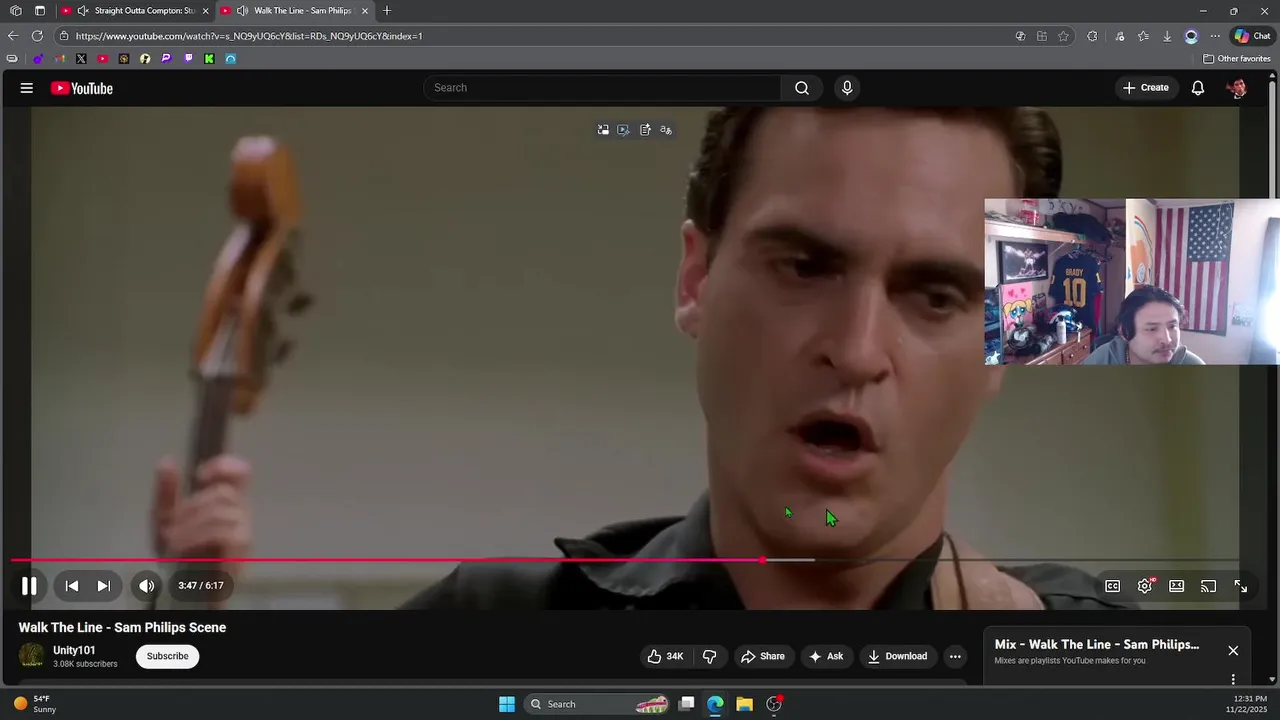
Task: Pause the video with the pause button
Action: pos(29,586)
